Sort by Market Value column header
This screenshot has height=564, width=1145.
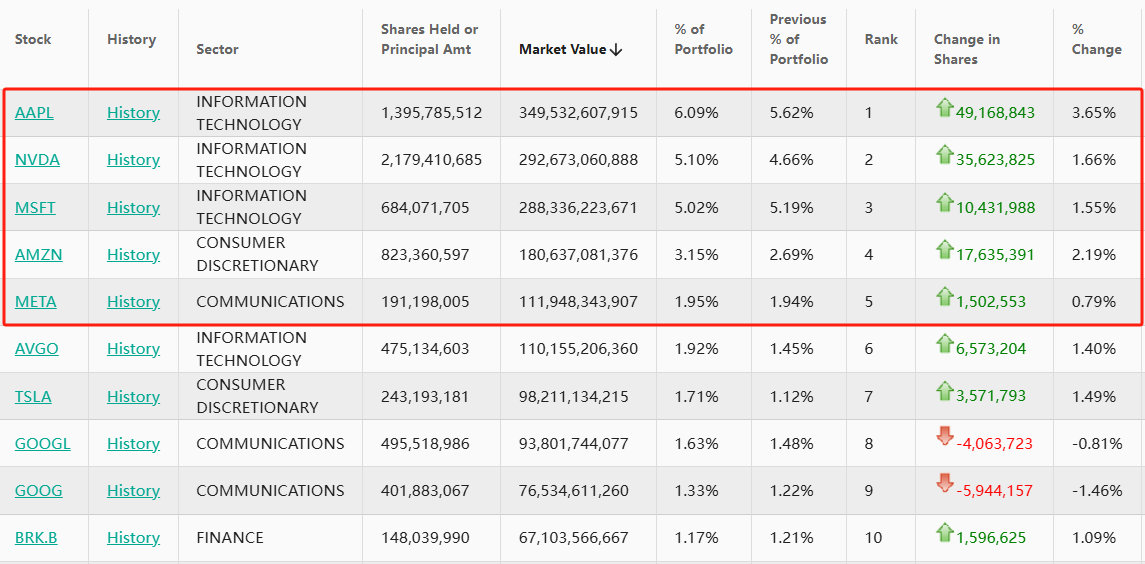pyautogui.click(x=570, y=49)
